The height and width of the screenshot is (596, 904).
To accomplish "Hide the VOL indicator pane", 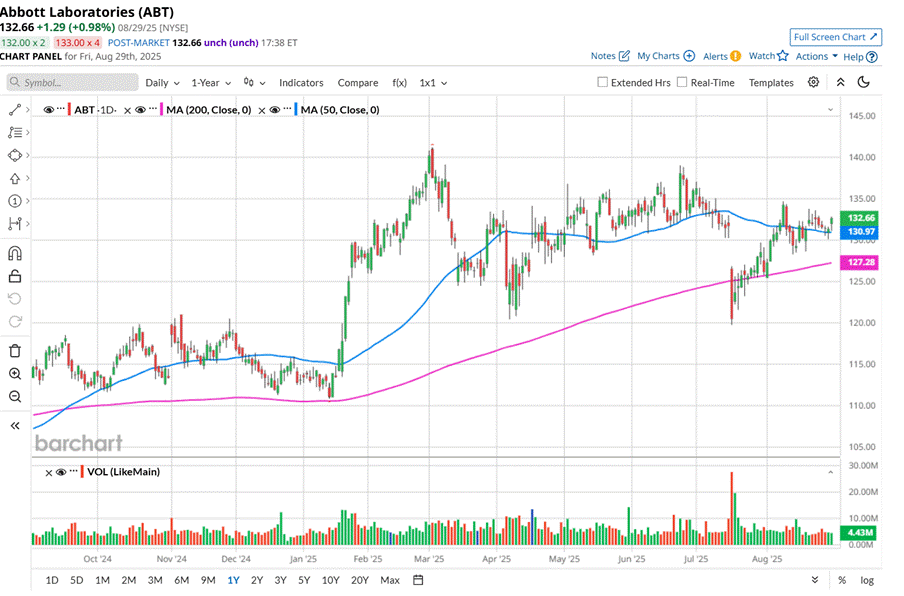I will 61,472.
